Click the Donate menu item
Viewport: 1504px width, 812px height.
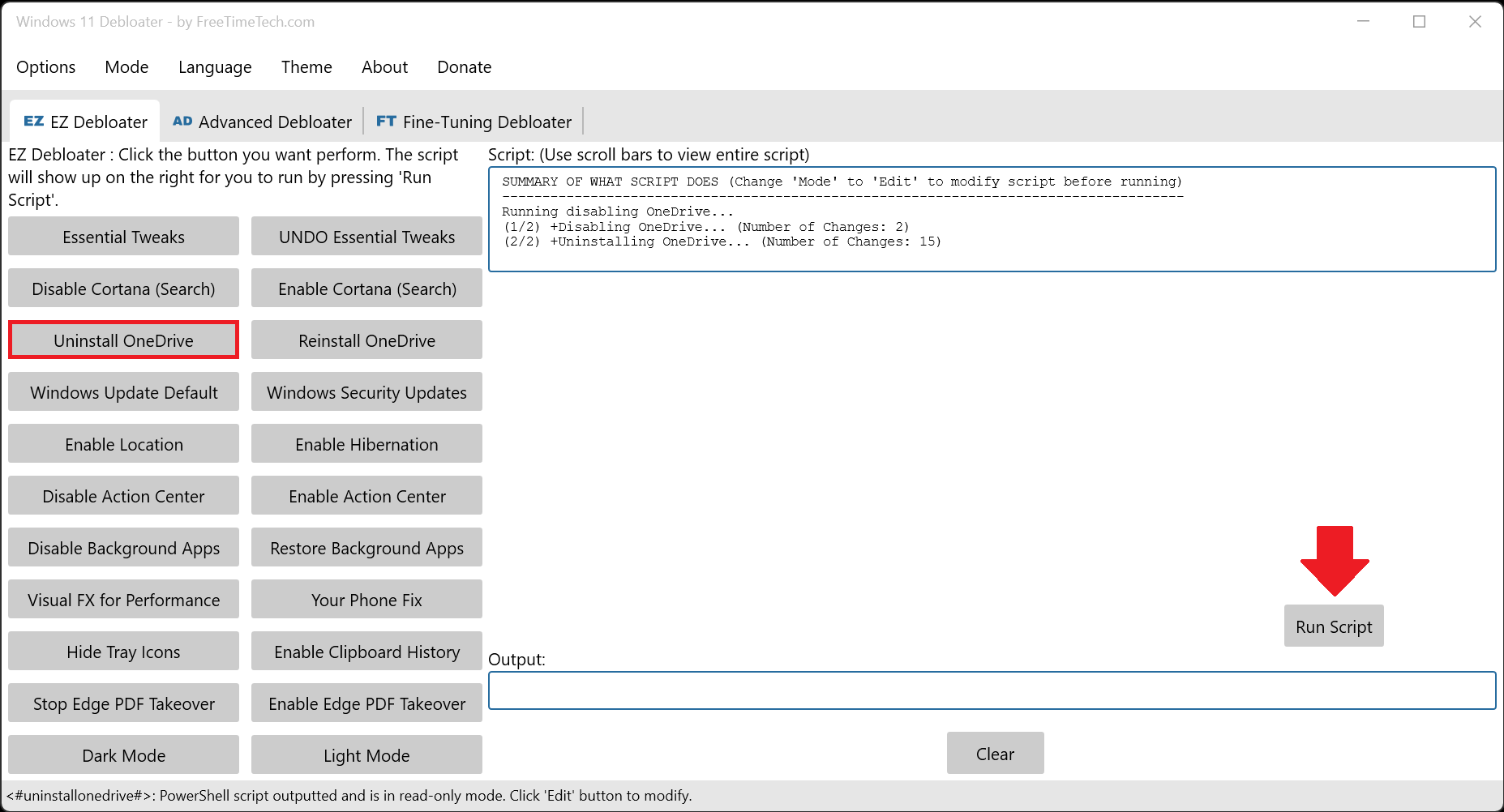(464, 67)
